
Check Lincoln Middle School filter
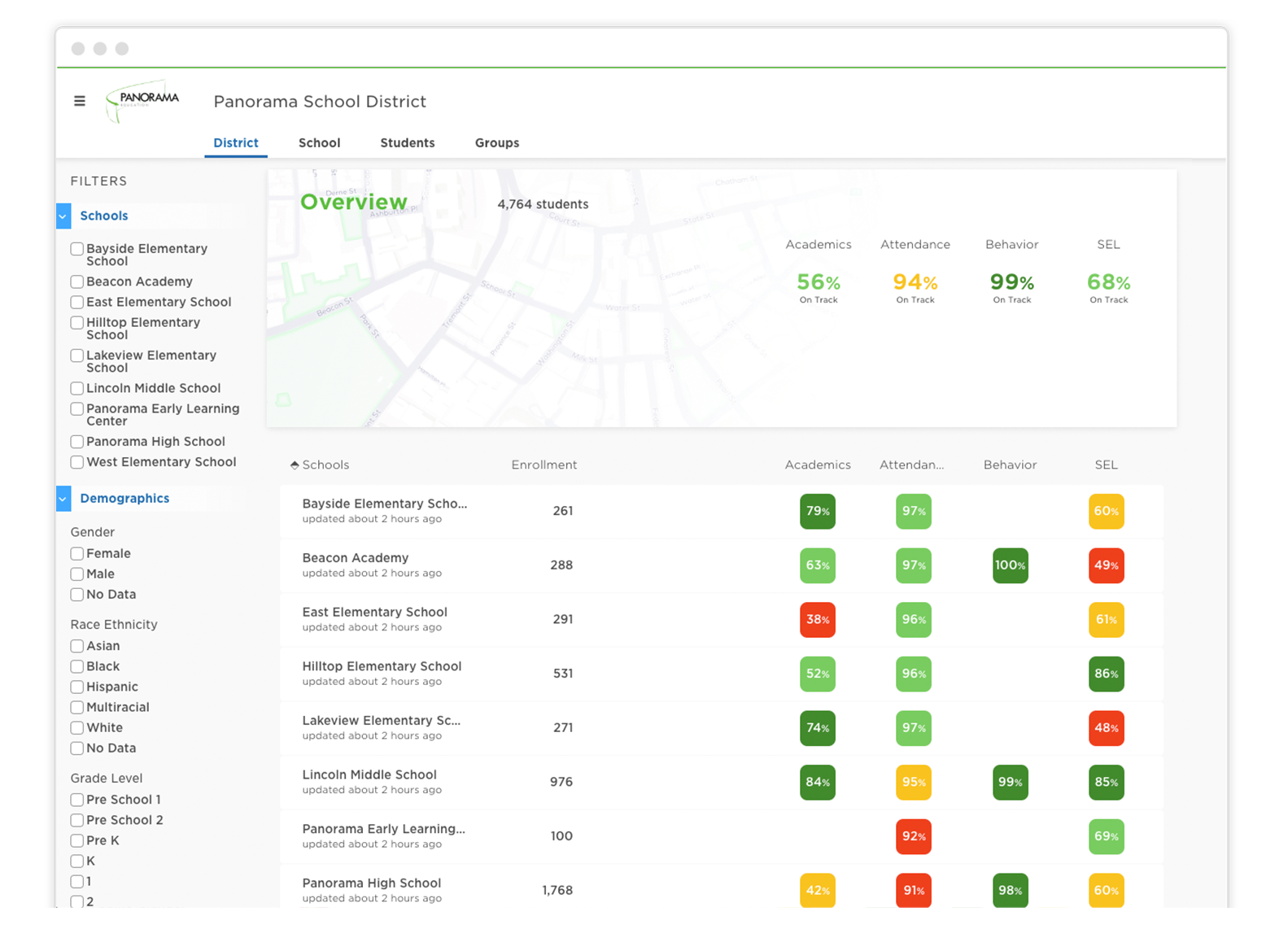pos(77,388)
